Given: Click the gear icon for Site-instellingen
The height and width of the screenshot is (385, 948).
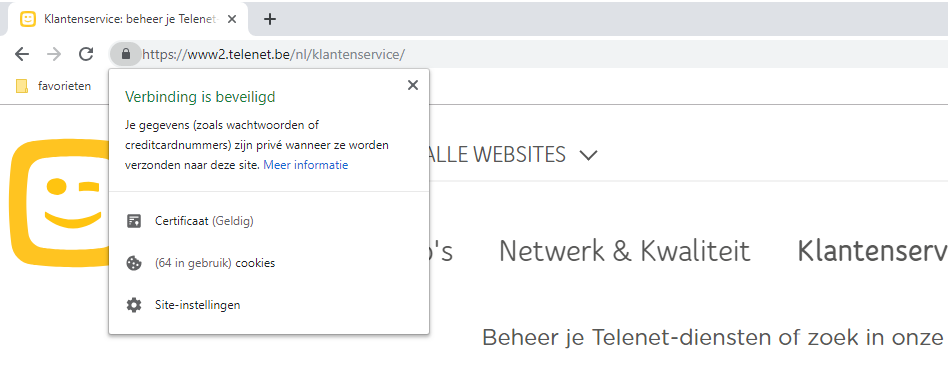Looking at the screenshot, I should 133,305.
